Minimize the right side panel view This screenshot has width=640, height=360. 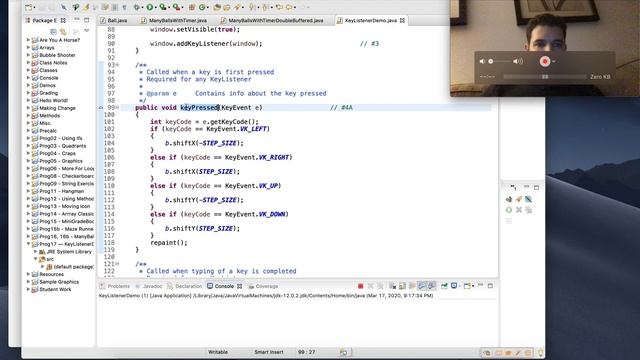point(527,187)
